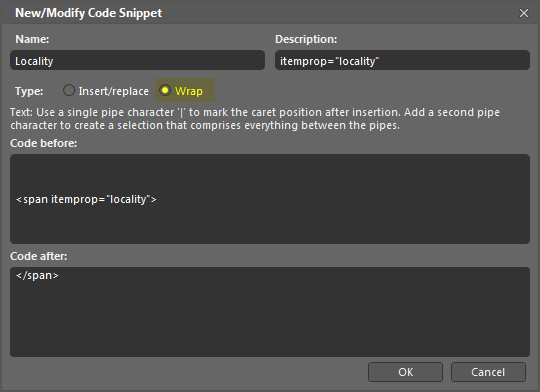Click inside the Code after text area
This screenshot has height=392, width=540.
click(270, 312)
